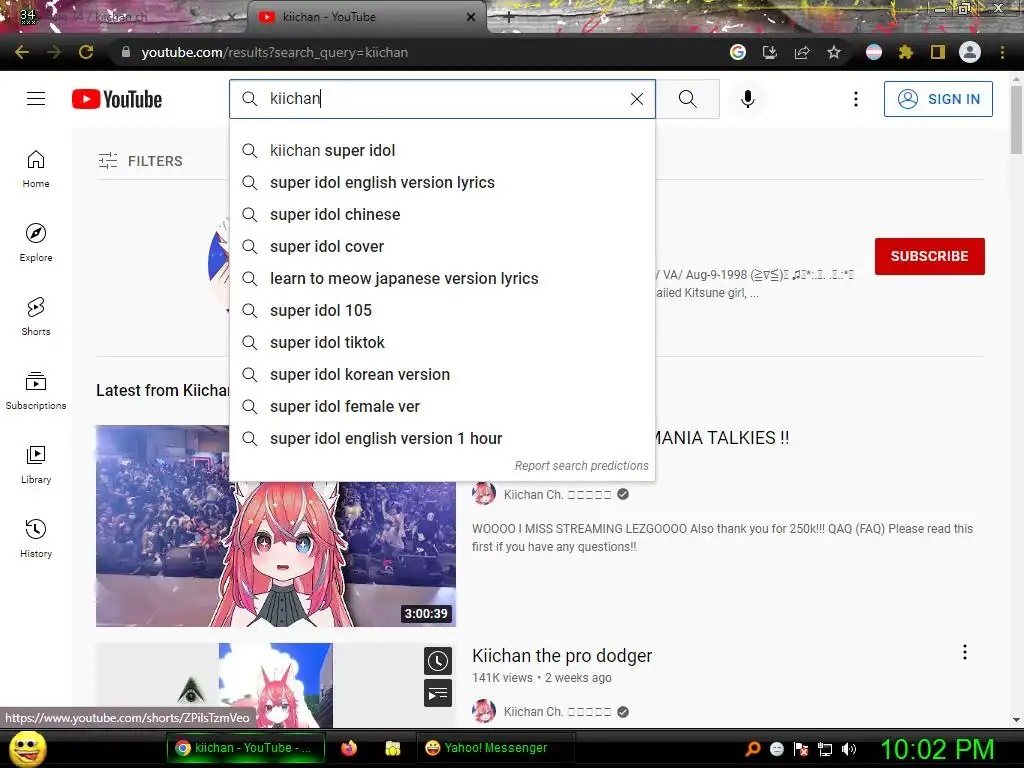
Task: Select suggestion 'super idol korean version'
Action: (442, 374)
